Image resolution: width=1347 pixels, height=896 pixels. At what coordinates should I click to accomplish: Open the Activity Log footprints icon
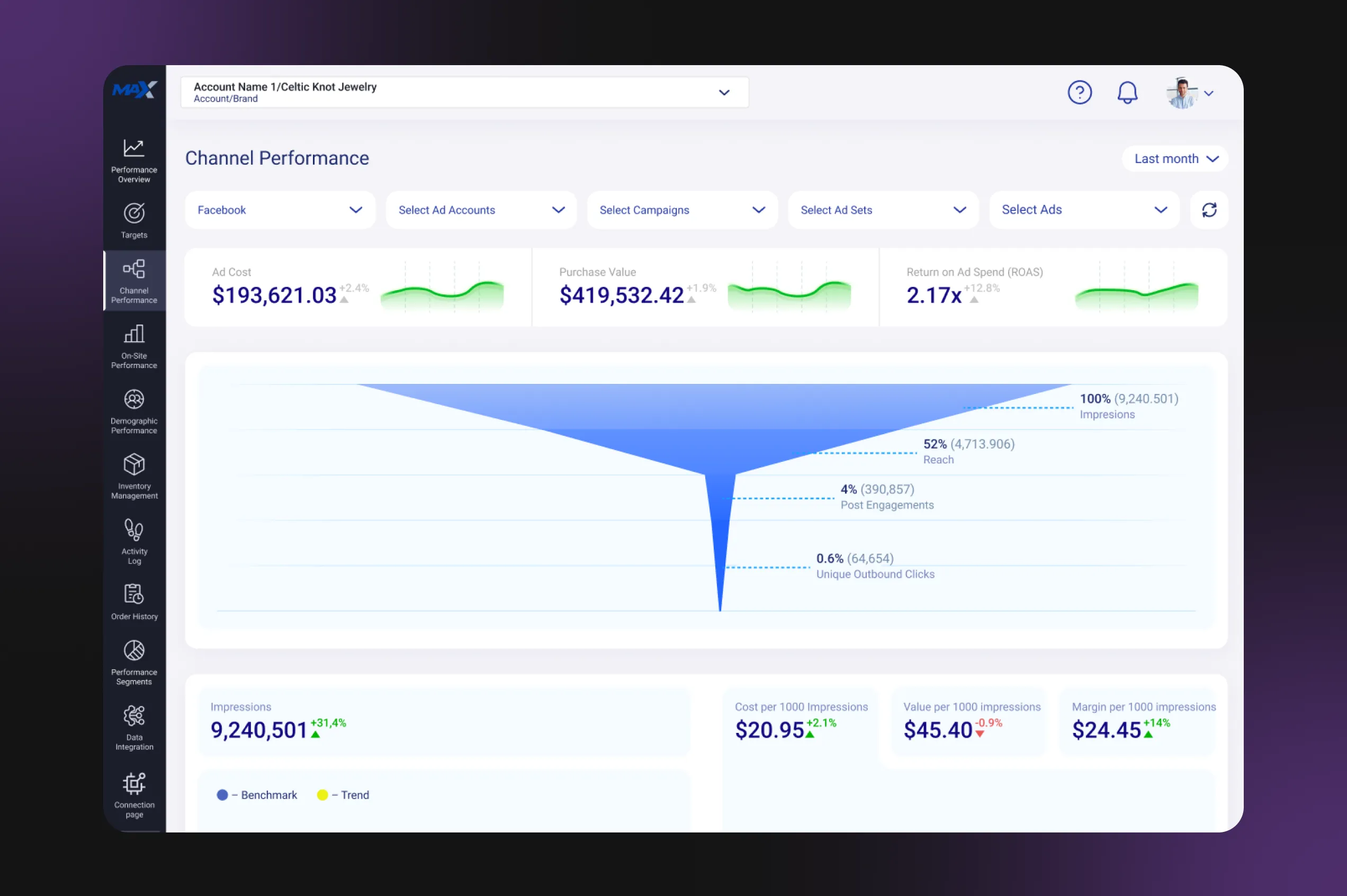point(133,541)
